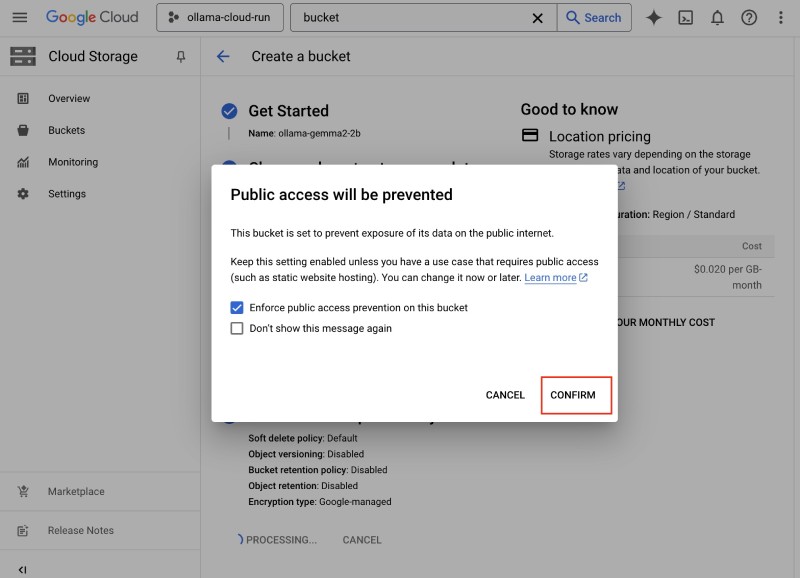
Task: Go back using the left arrow
Action: 223,57
